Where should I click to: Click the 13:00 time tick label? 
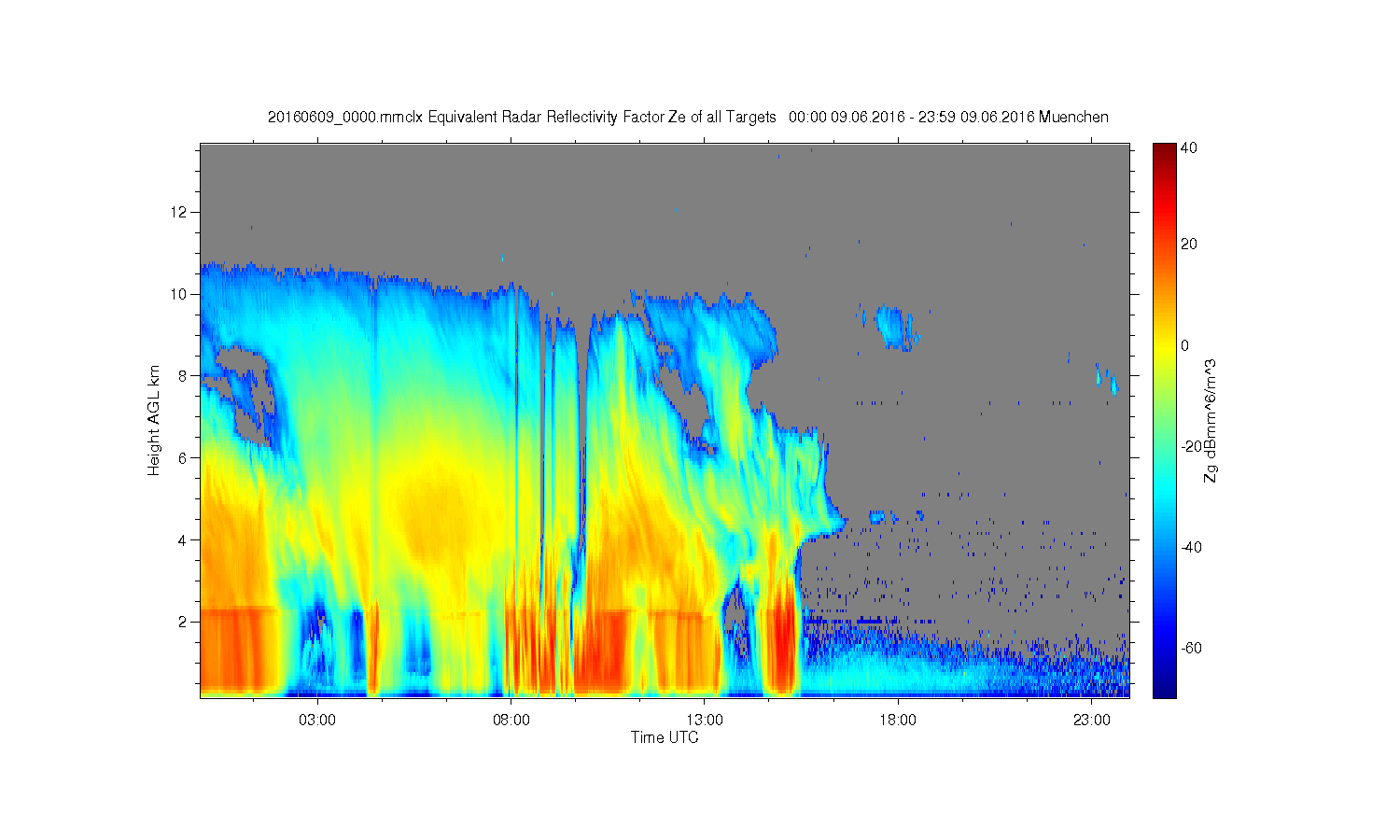coord(705,721)
